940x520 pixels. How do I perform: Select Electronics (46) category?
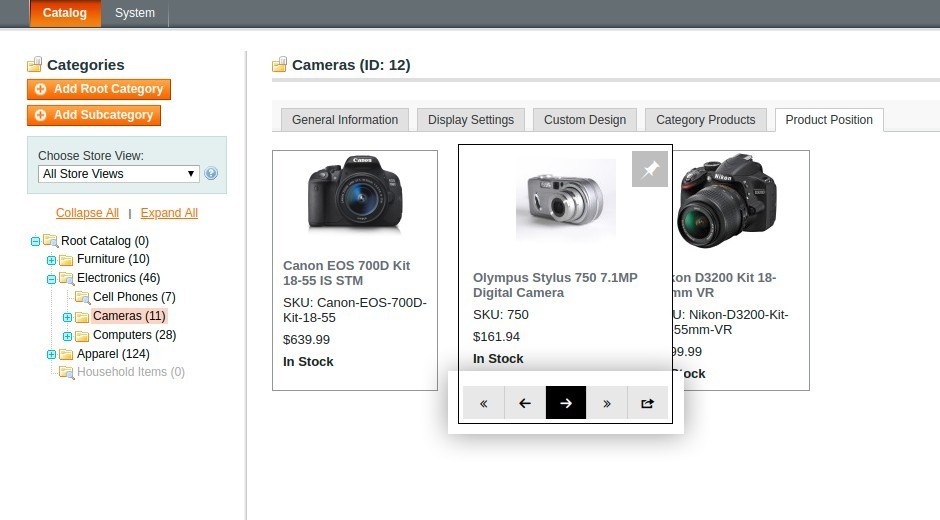(x=119, y=278)
